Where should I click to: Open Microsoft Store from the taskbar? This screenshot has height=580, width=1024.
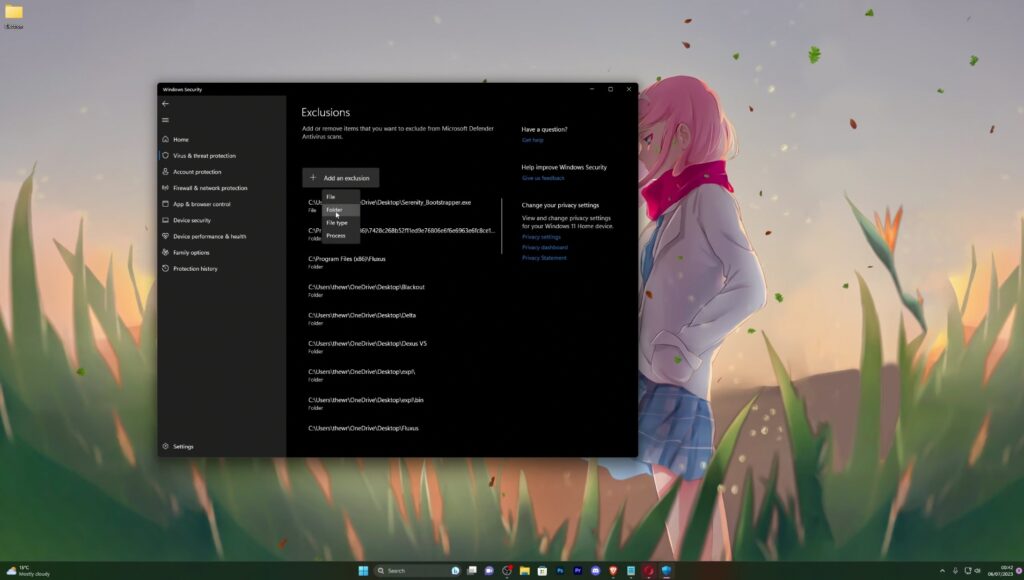[542, 571]
